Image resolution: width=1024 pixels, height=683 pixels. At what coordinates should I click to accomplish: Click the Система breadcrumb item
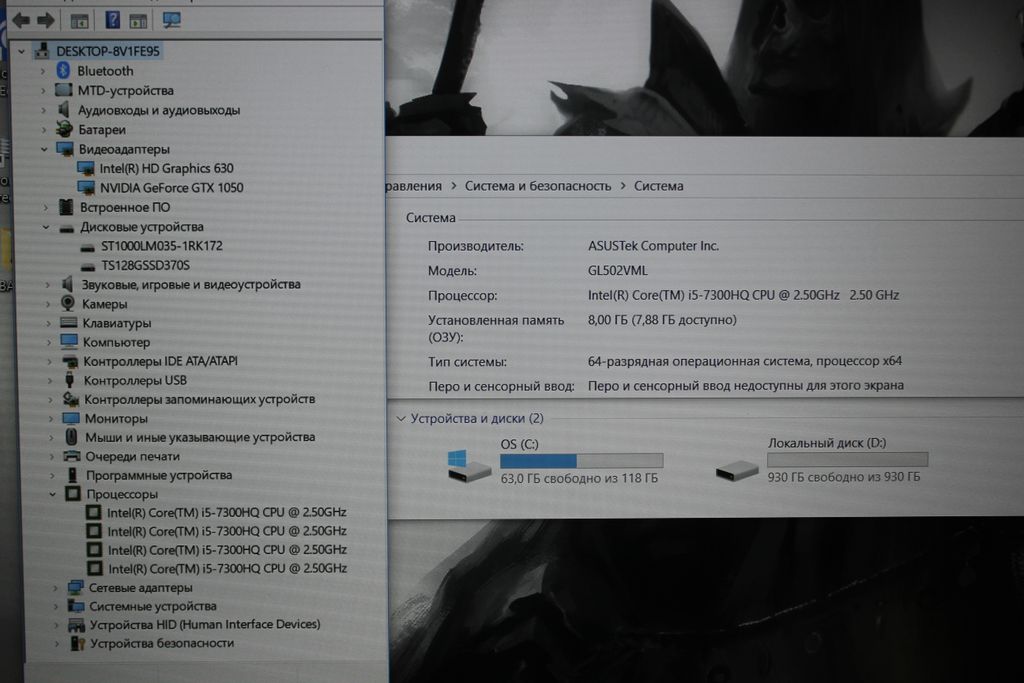(658, 186)
